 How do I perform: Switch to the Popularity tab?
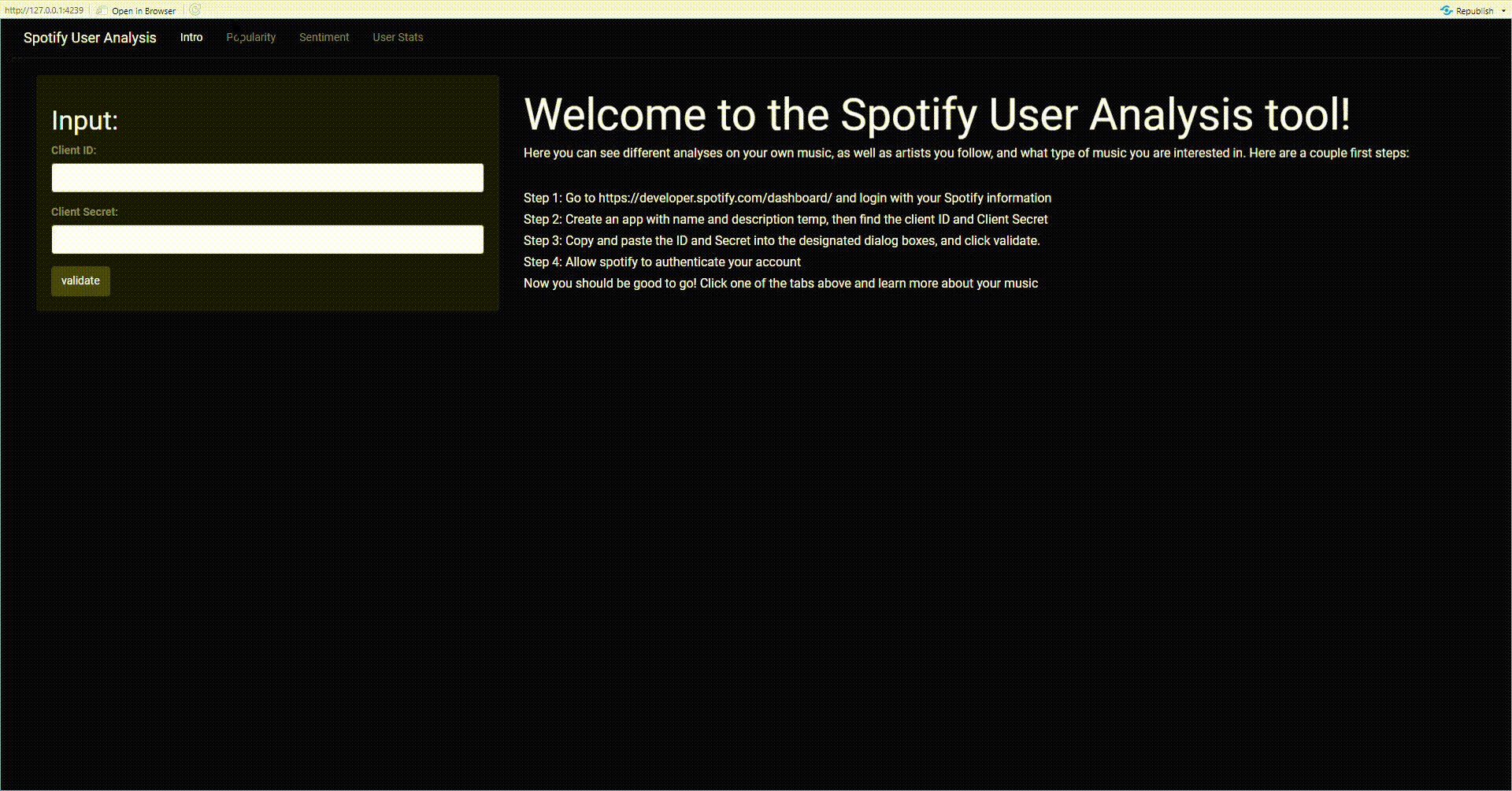(251, 37)
